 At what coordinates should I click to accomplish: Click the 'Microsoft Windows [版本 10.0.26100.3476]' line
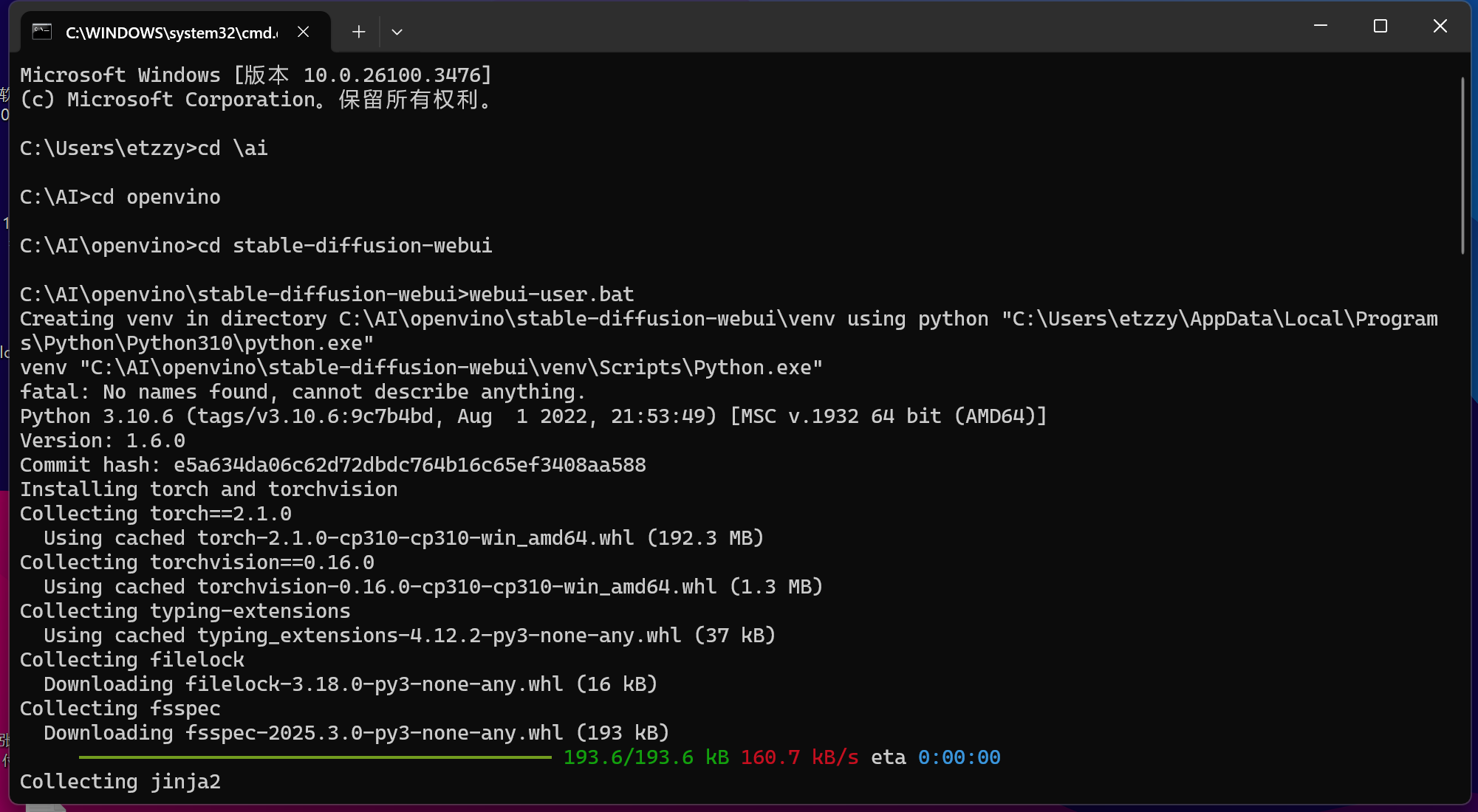(256, 75)
